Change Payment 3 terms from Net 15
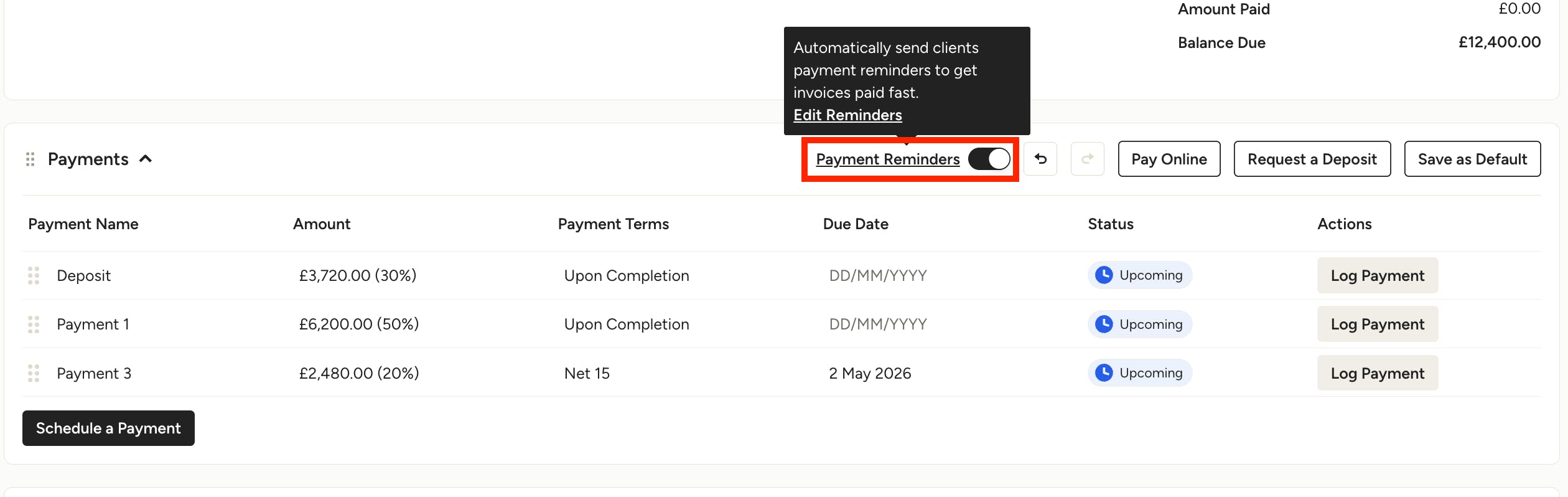Viewport: 1568px width, 497px height. point(587,373)
